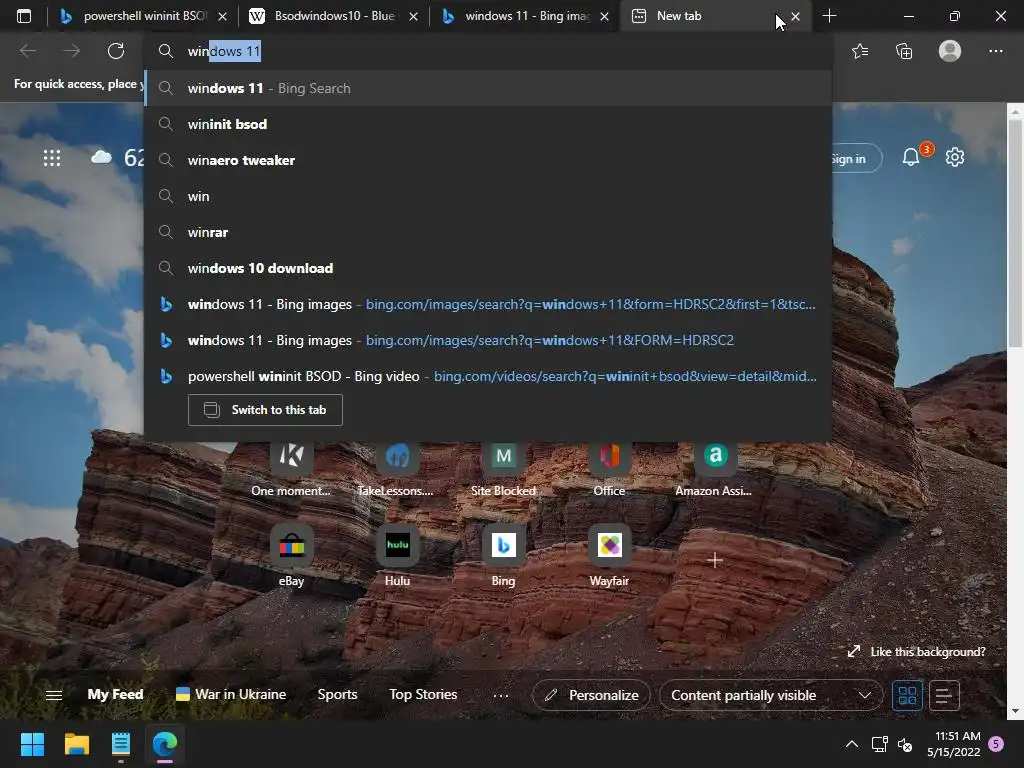
Task: Switch feed to grid view
Action: (x=907, y=696)
